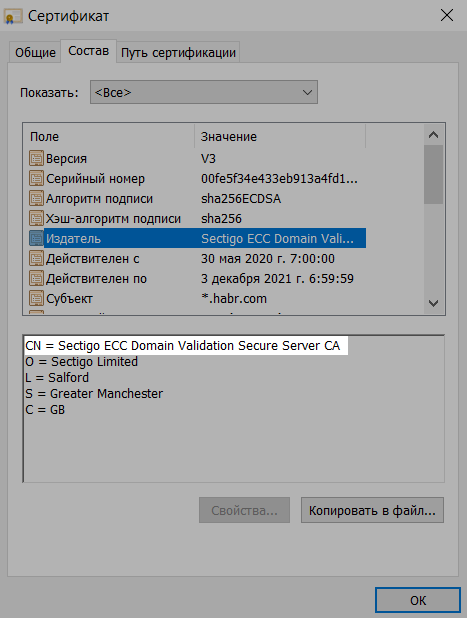Screen dimensions: 467x618
Task: Click the icon beside Хэш-алгоритм подписи
Action: coord(36,218)
